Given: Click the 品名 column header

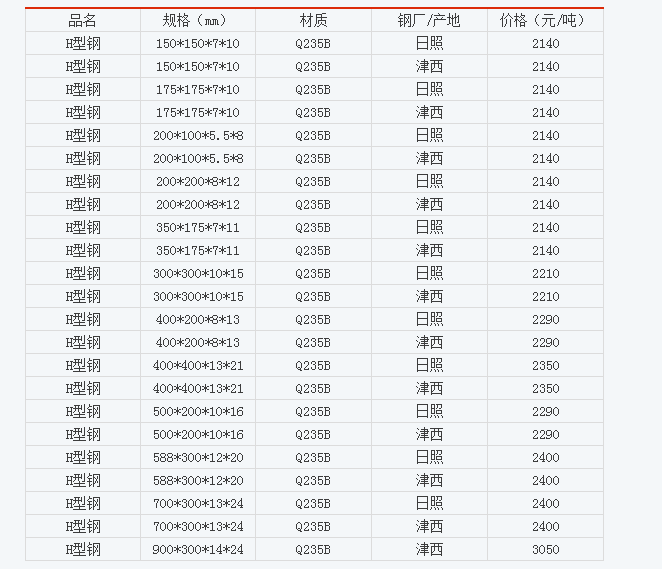Looking at the screenshot, I should point(82,20).
